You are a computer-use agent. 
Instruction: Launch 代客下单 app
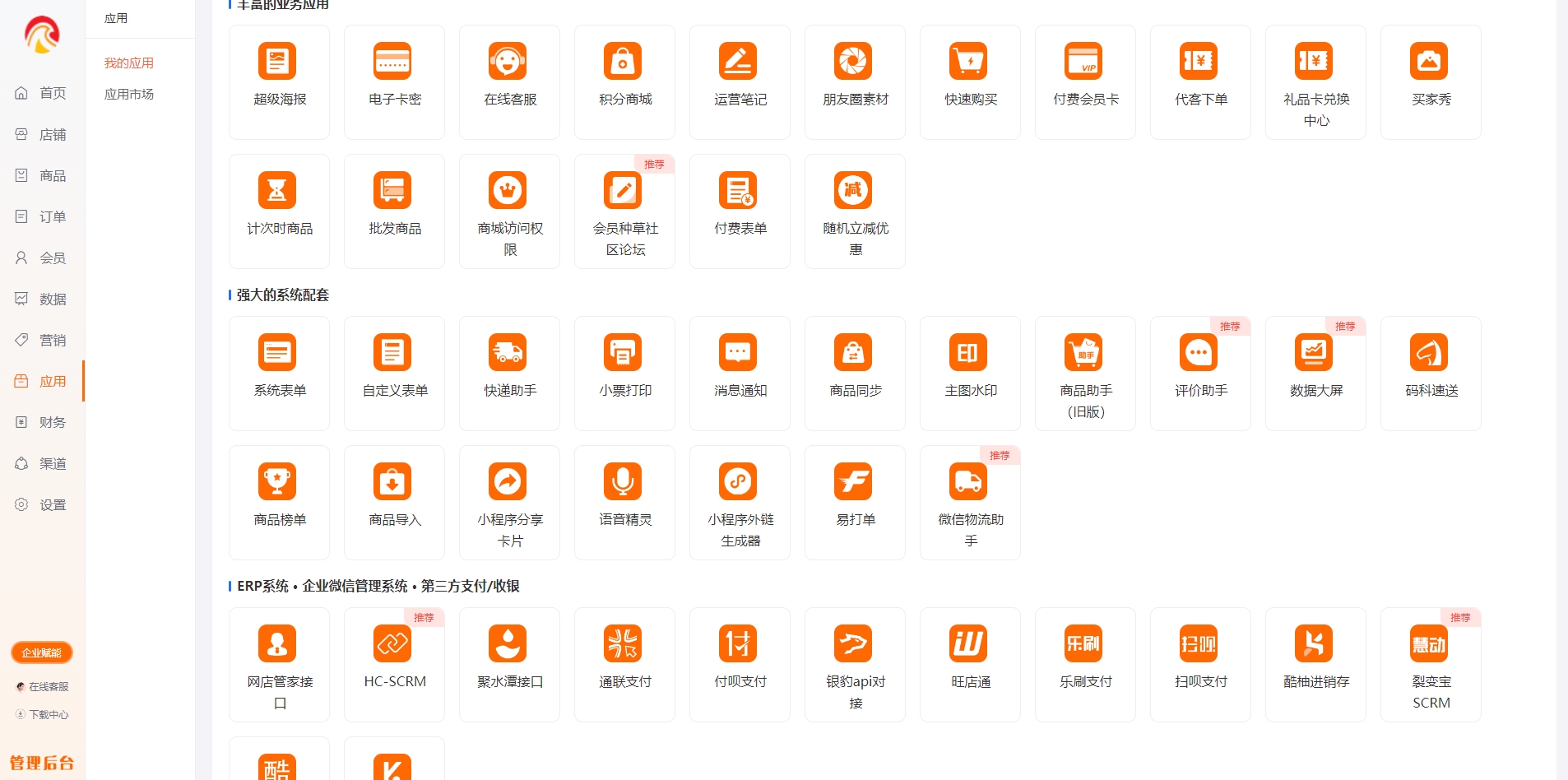(1200, 82)
